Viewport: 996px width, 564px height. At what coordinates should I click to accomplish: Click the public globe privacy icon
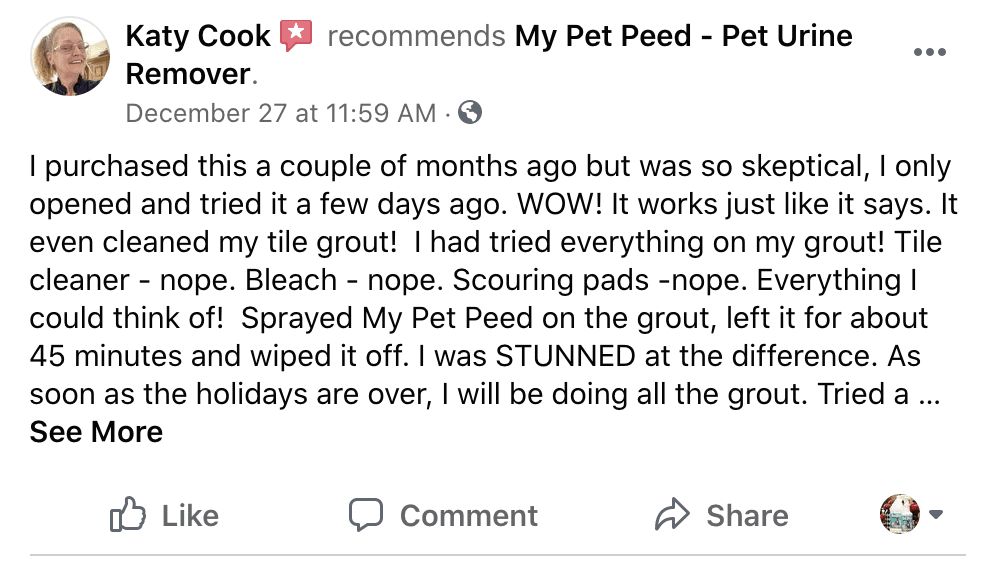click(470, 112)
